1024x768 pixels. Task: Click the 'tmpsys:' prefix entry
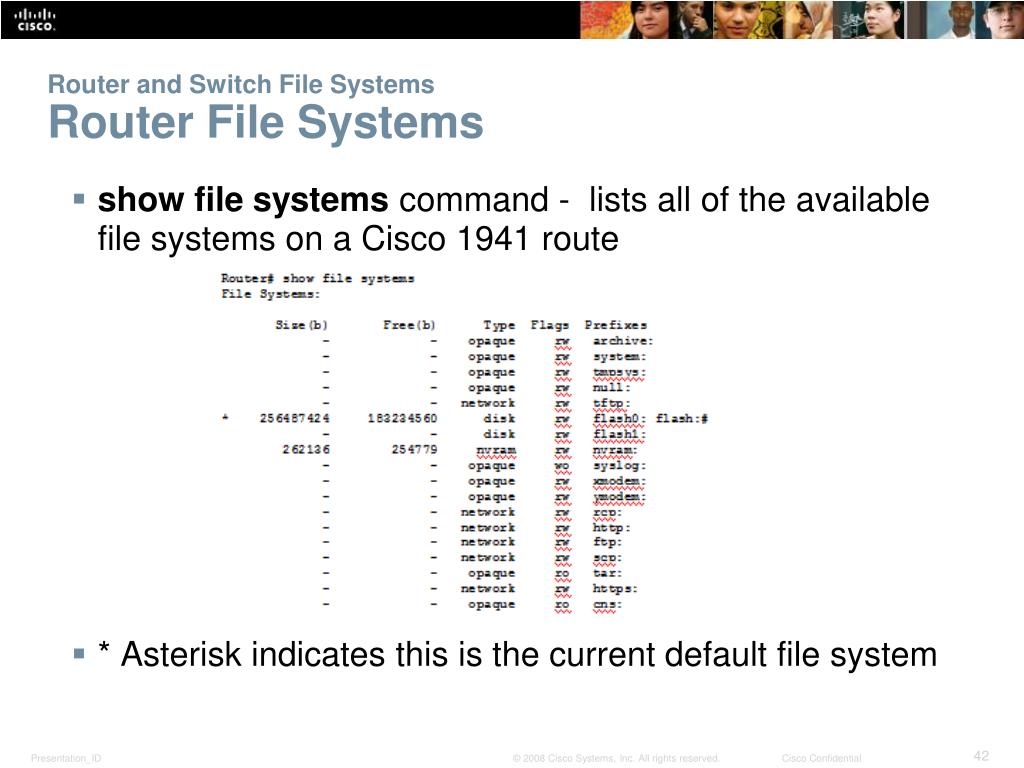pos(619,372)
